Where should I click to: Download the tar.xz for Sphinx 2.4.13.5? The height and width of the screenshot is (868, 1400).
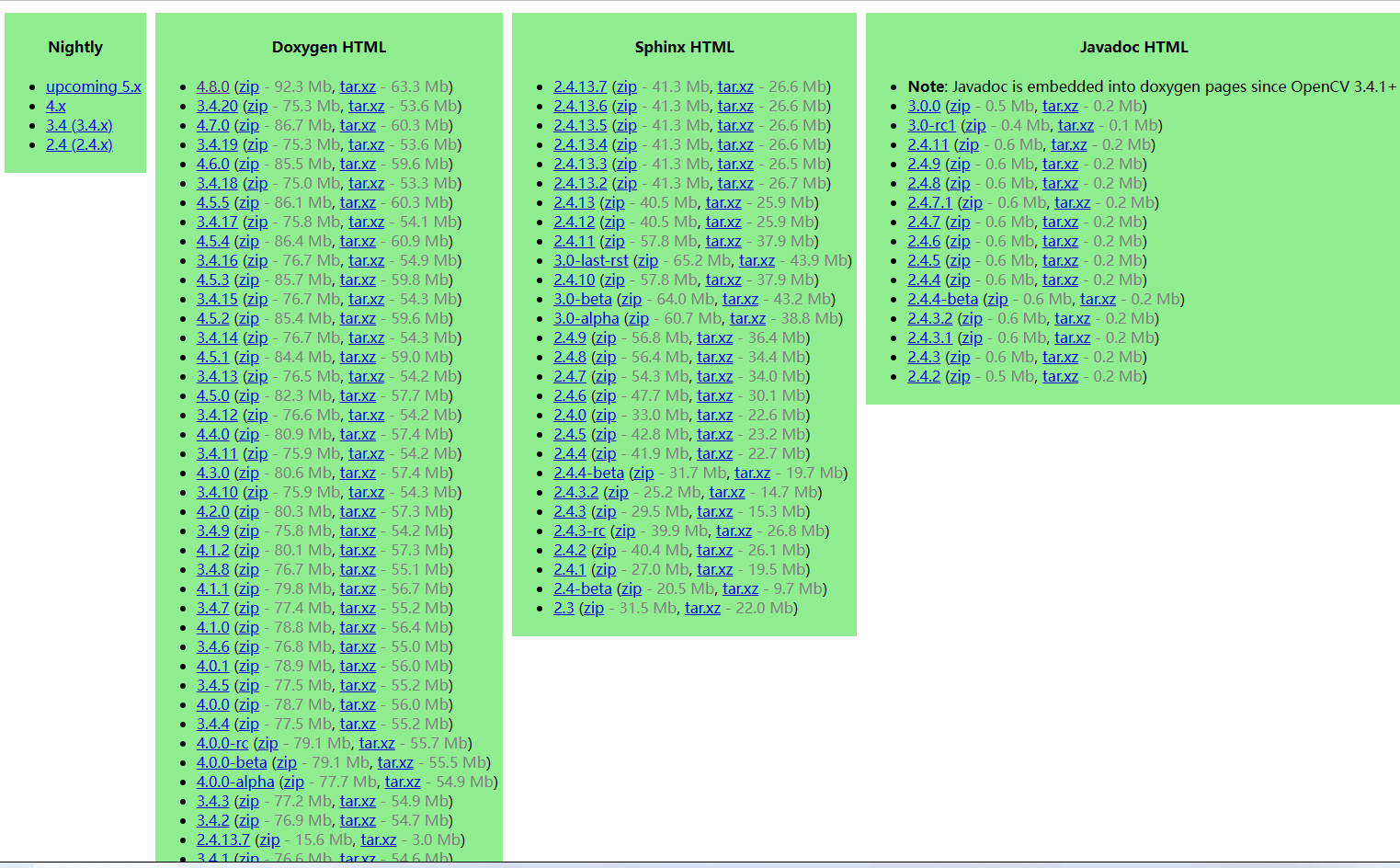click(735, 125)
